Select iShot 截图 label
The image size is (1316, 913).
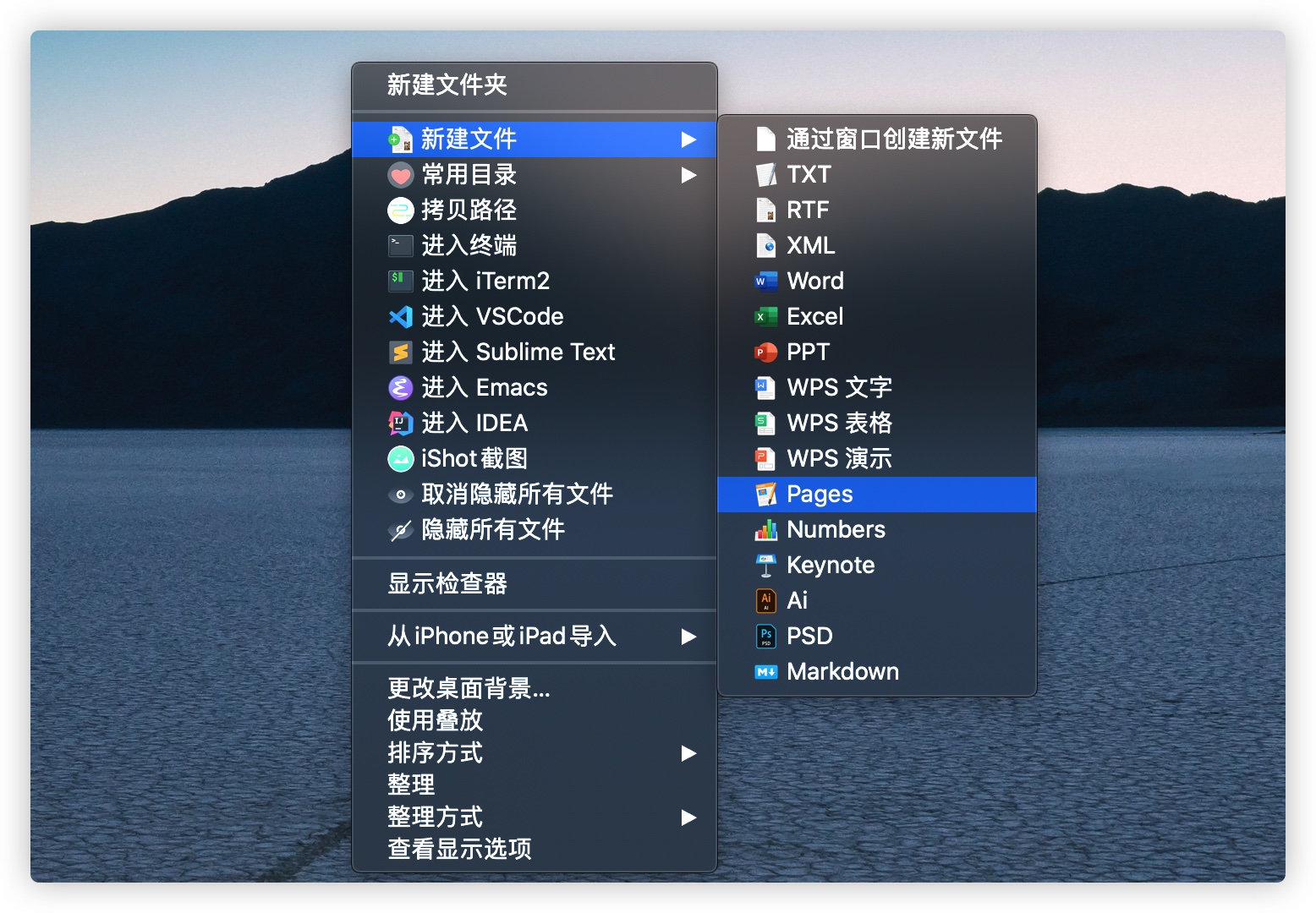coord(474,459)
